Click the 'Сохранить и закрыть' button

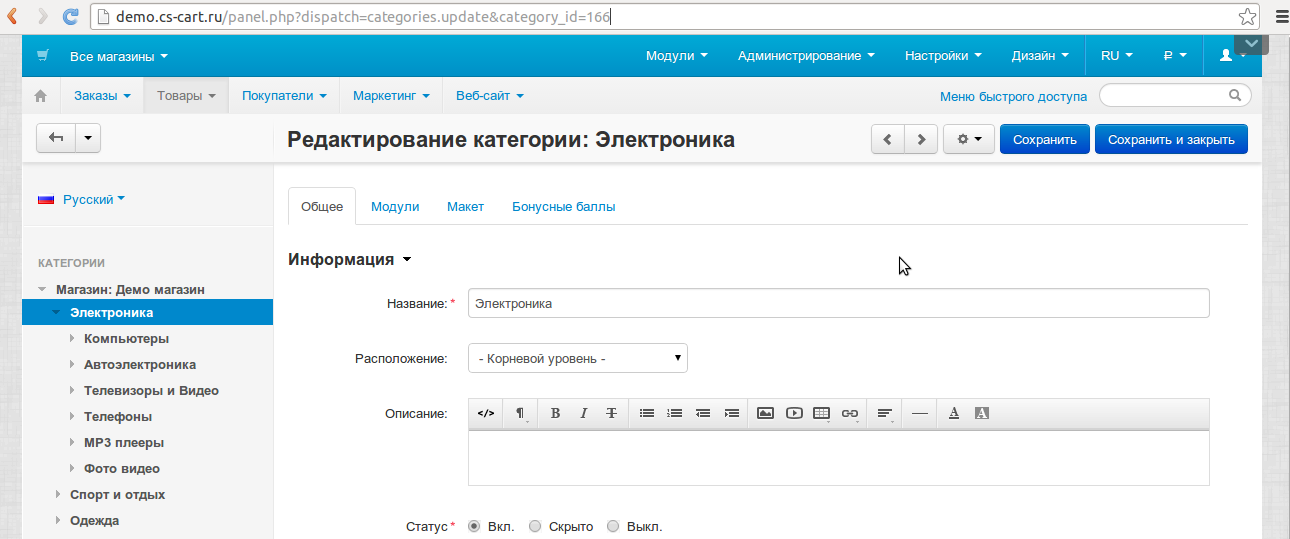[1171, 140]
